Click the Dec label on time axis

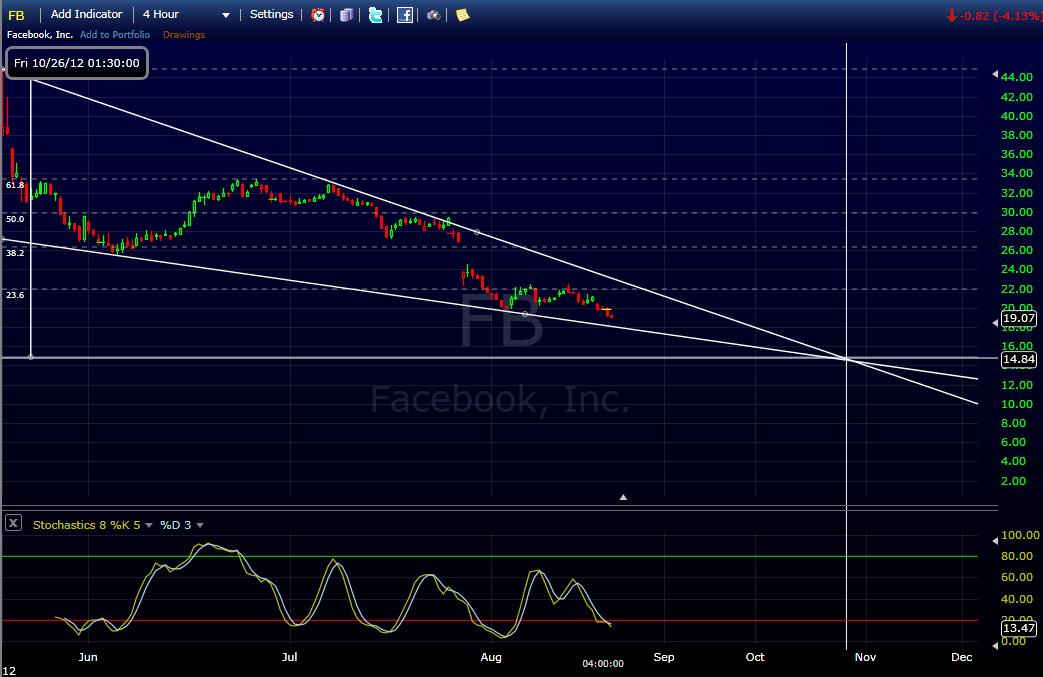[x=962, y=657]
